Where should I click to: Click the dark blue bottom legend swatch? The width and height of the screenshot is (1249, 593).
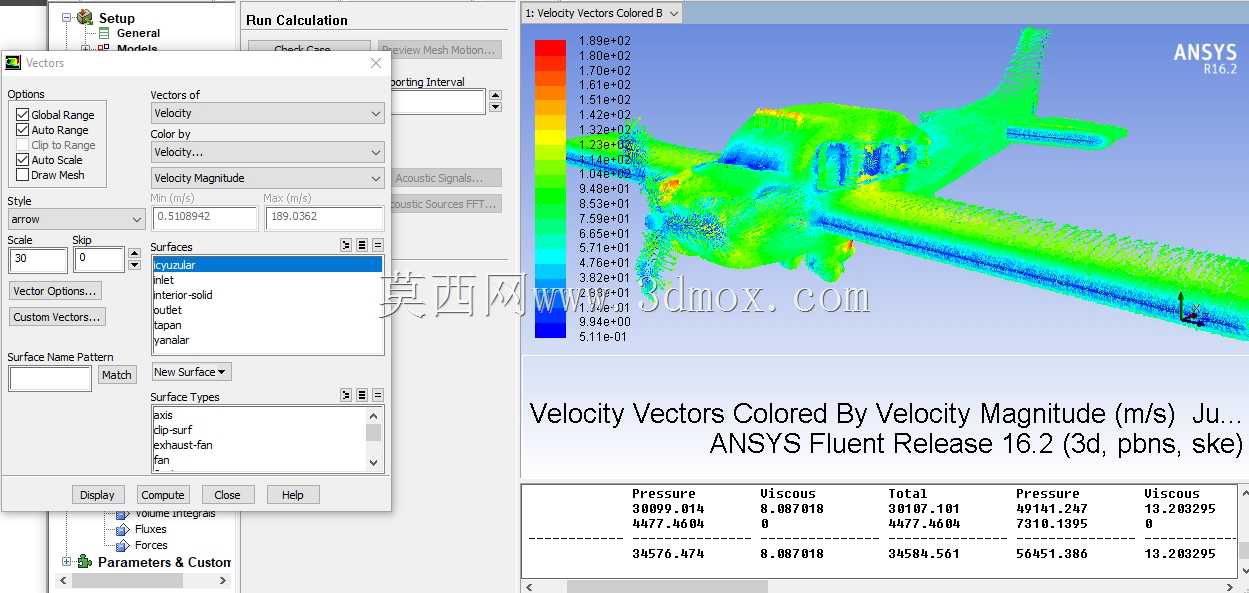click(x=550, y=329)
